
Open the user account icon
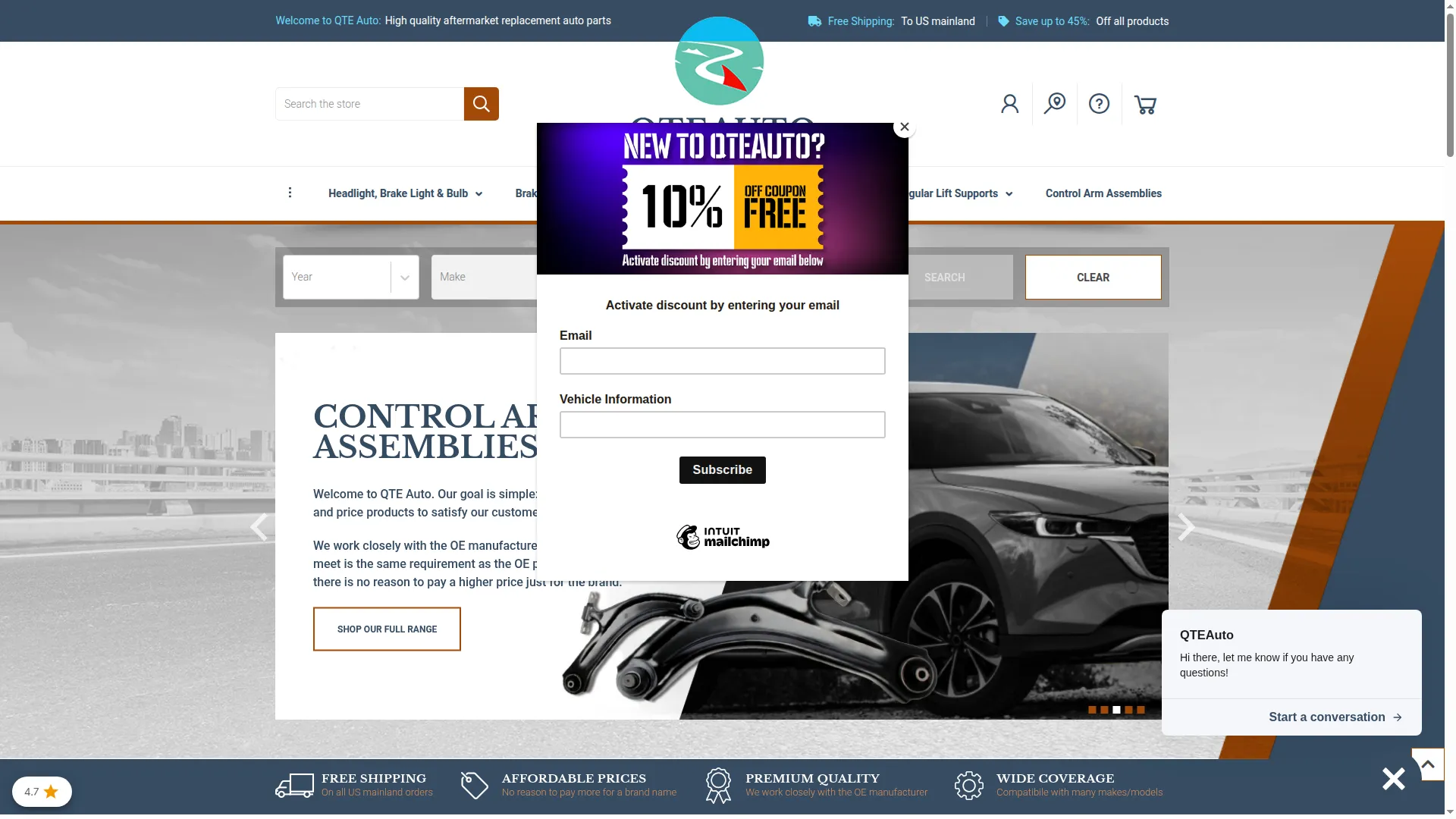(1009, 104)
